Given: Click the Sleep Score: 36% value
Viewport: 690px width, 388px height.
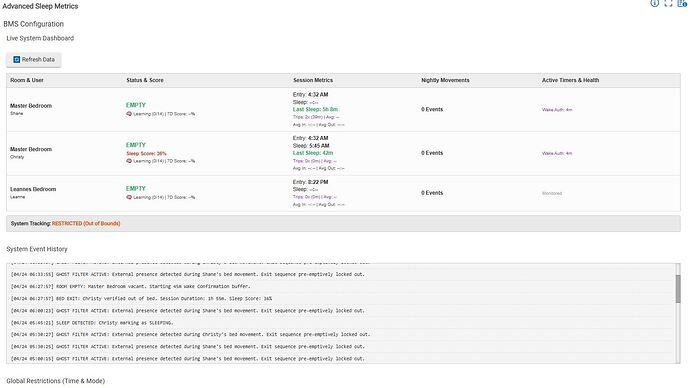Looking at the screenshot, I should 147,154.
